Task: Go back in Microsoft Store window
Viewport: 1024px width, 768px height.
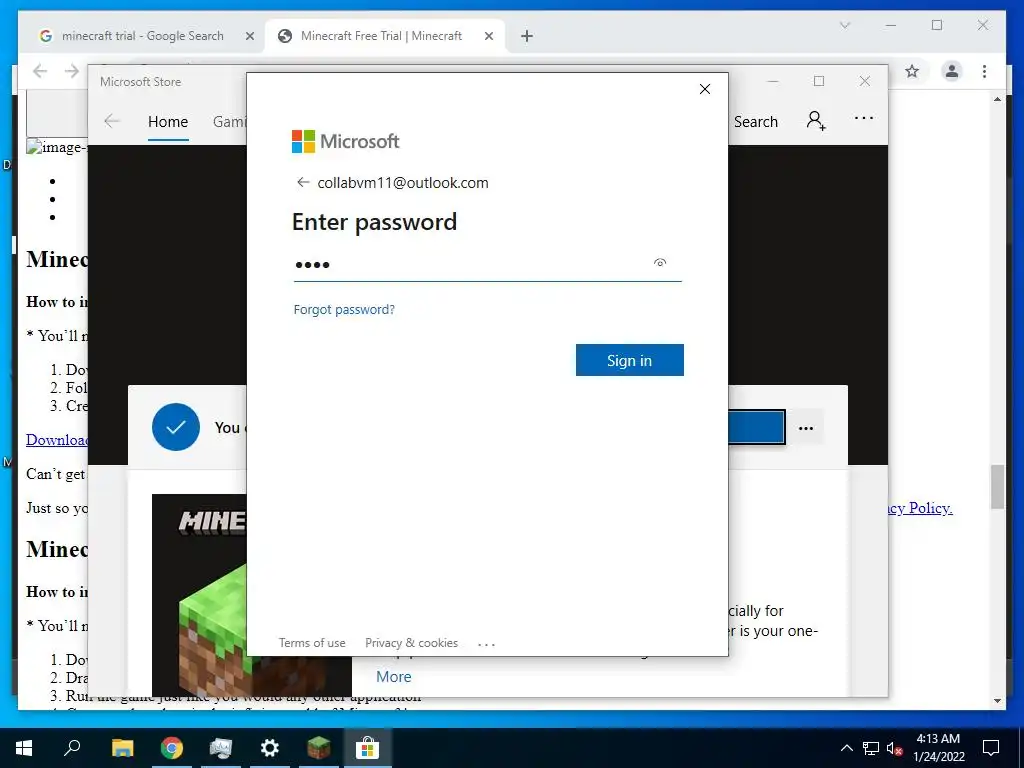Action: (x=112, y=121)
